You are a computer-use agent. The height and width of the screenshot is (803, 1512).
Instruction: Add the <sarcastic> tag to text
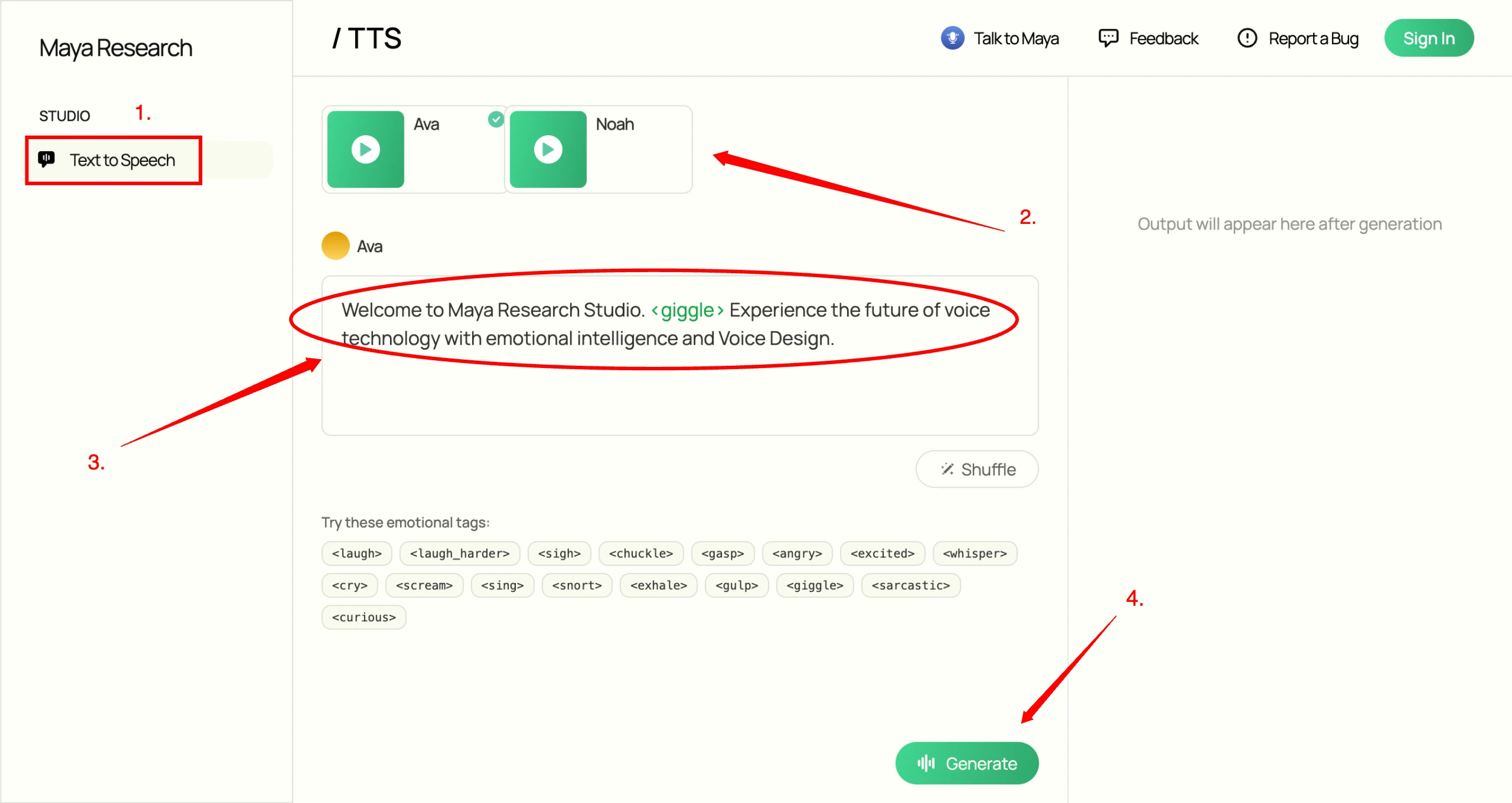point(910,585)
